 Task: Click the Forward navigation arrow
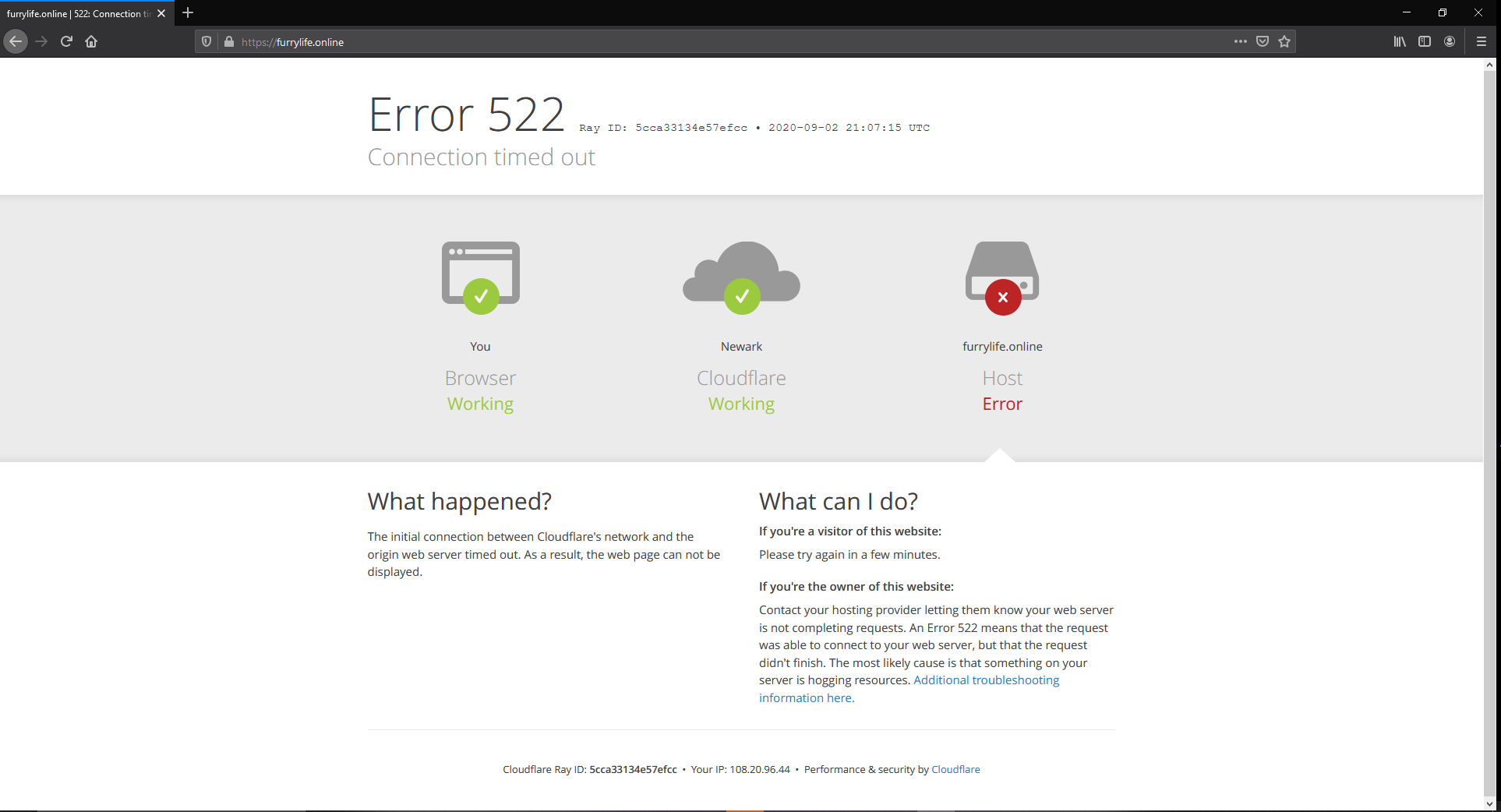point(42,41)
